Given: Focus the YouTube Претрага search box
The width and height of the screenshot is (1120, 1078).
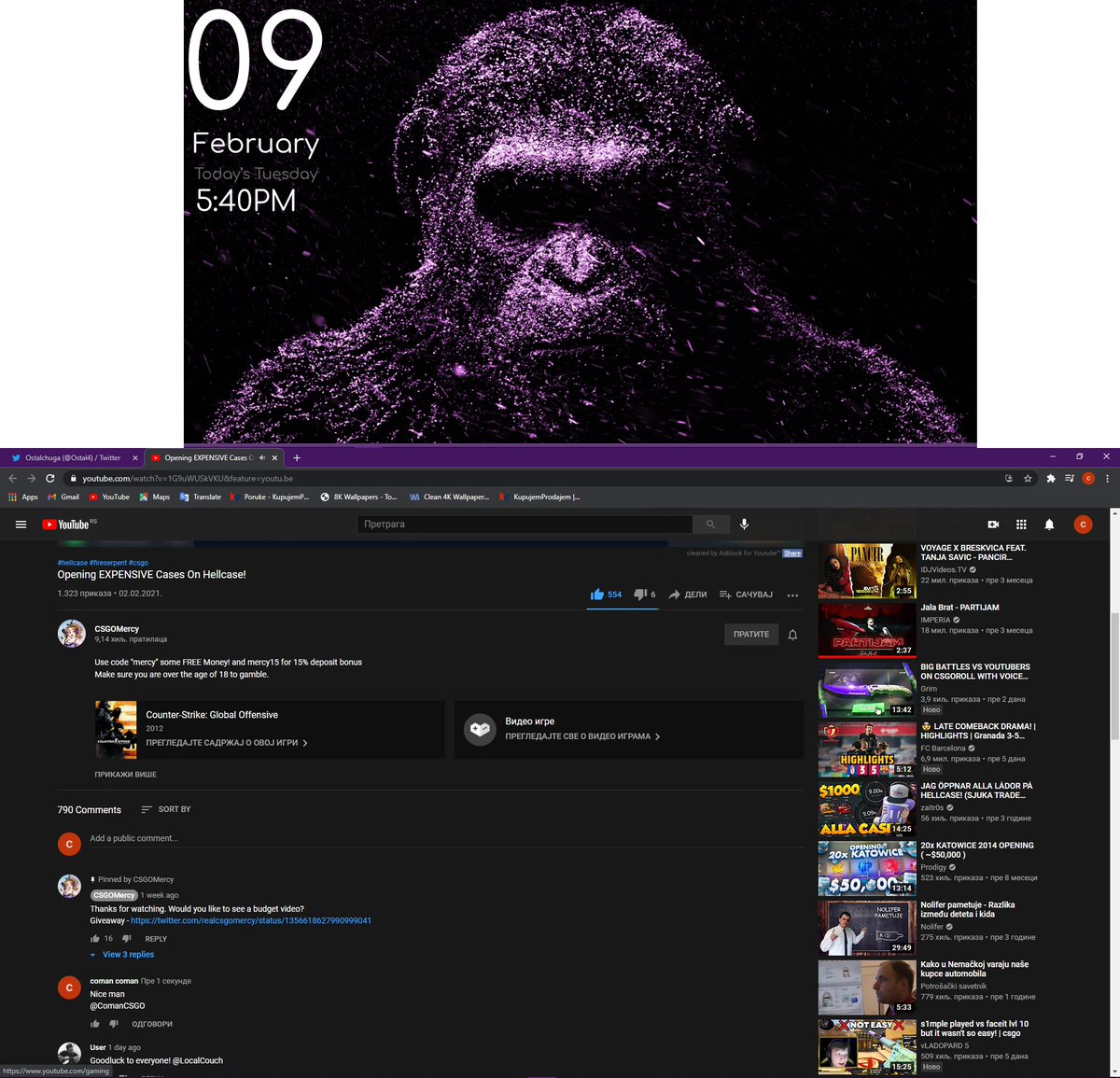Looking at the screenshot, I should pyautogui.click(x=525, y=525).
